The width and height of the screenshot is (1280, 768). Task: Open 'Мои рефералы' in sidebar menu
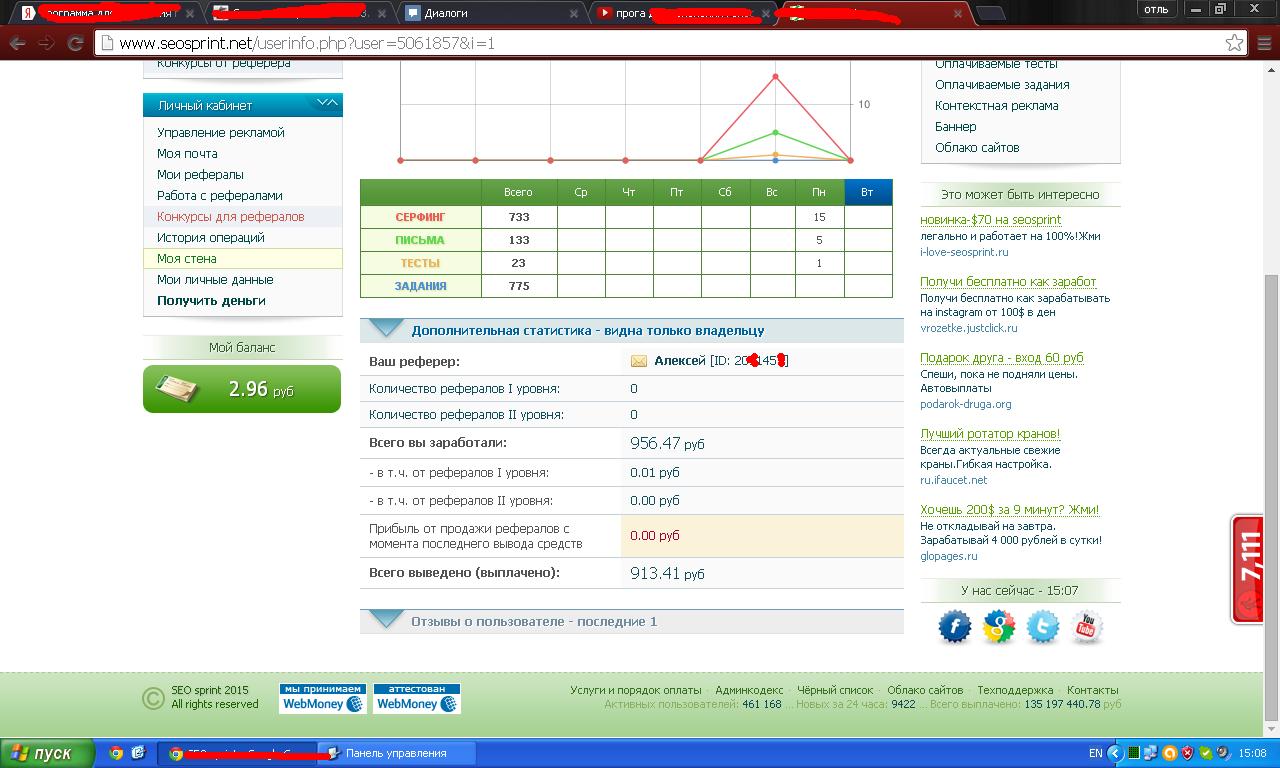coord(200,175)
